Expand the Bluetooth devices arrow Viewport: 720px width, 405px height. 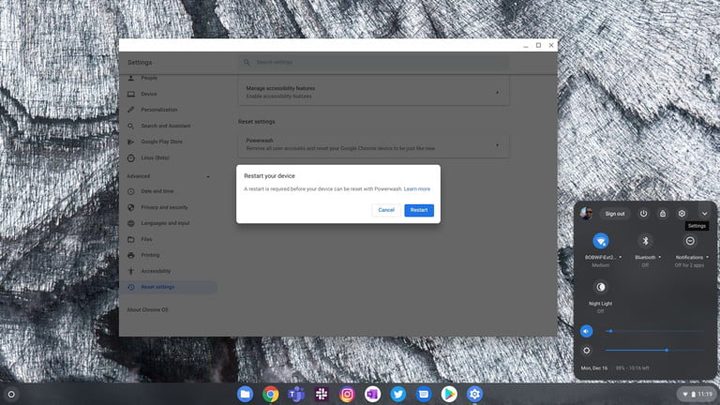coord(660,257)
